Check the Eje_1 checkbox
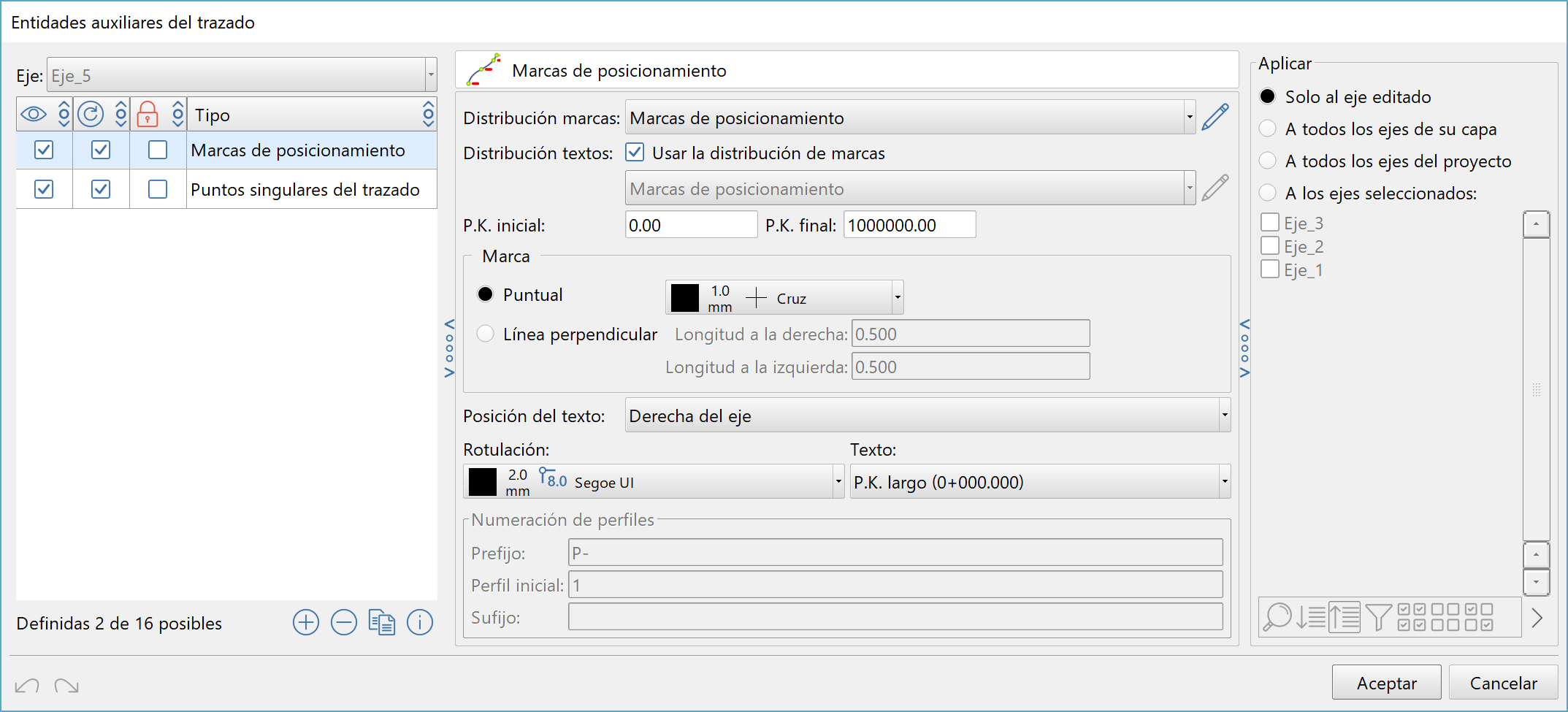The height and width of the screenshot is (712, 1568). tap(1270, 269)
